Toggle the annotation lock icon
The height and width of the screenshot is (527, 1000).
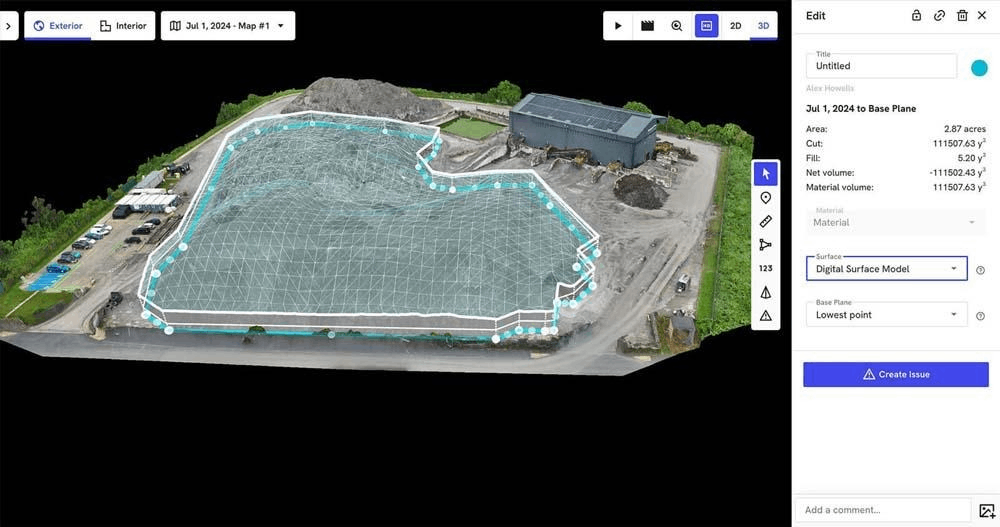click(x=917, y=16)
